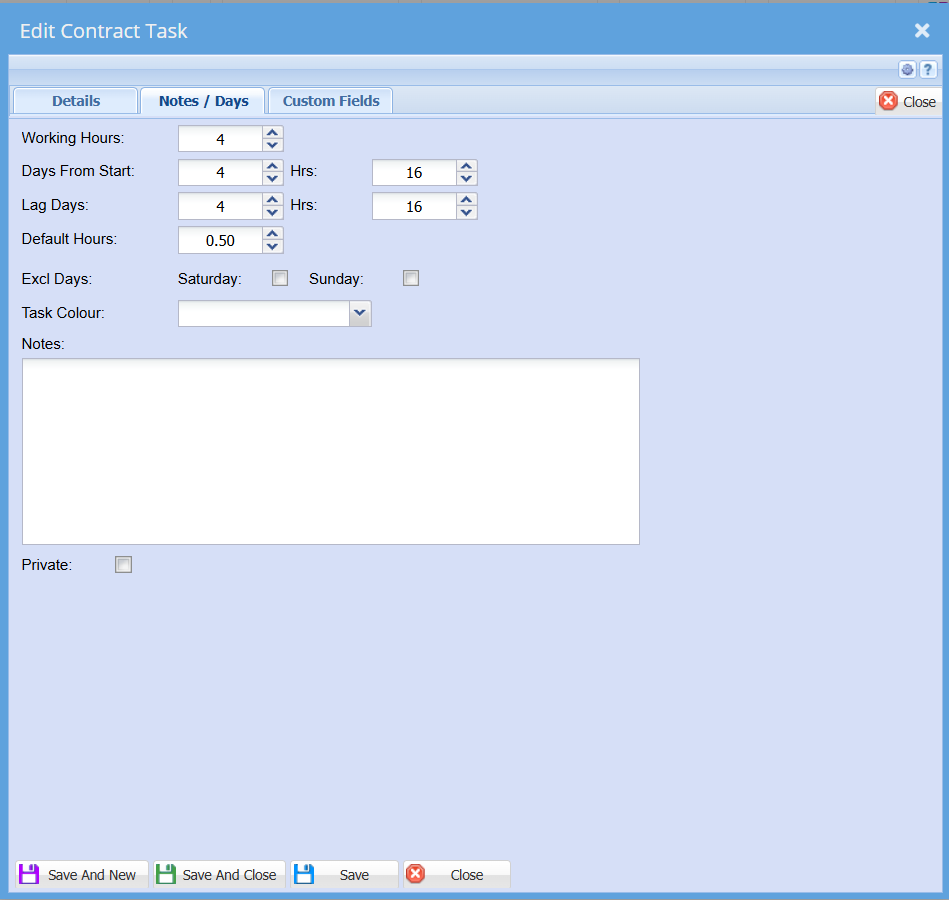The height and width of the screenshot is (900, 949).
Task: Decrease Lag Days Hrs value
Action: [x=466, y=212]
